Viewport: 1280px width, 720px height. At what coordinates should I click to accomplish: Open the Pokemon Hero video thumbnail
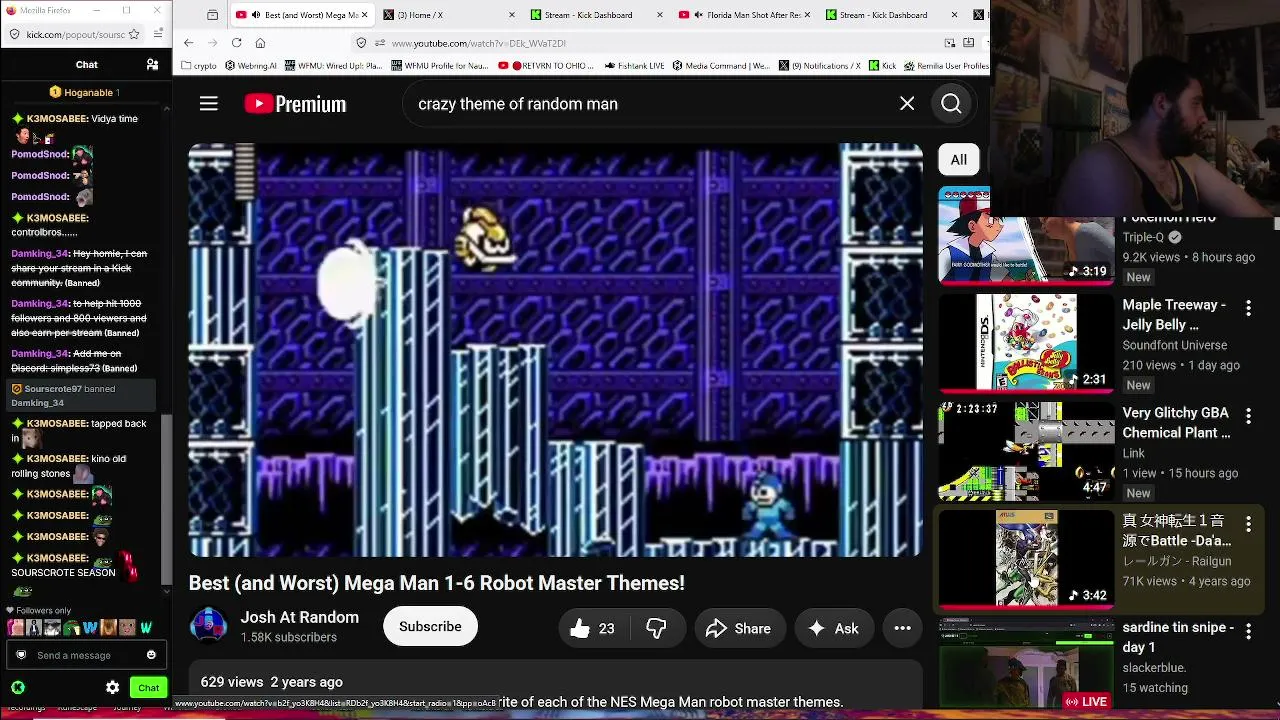1026,234
